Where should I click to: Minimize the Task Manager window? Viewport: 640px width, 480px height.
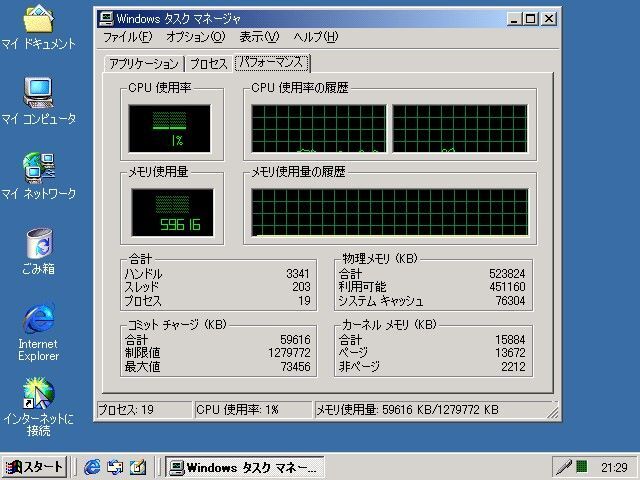pos(514,19)
